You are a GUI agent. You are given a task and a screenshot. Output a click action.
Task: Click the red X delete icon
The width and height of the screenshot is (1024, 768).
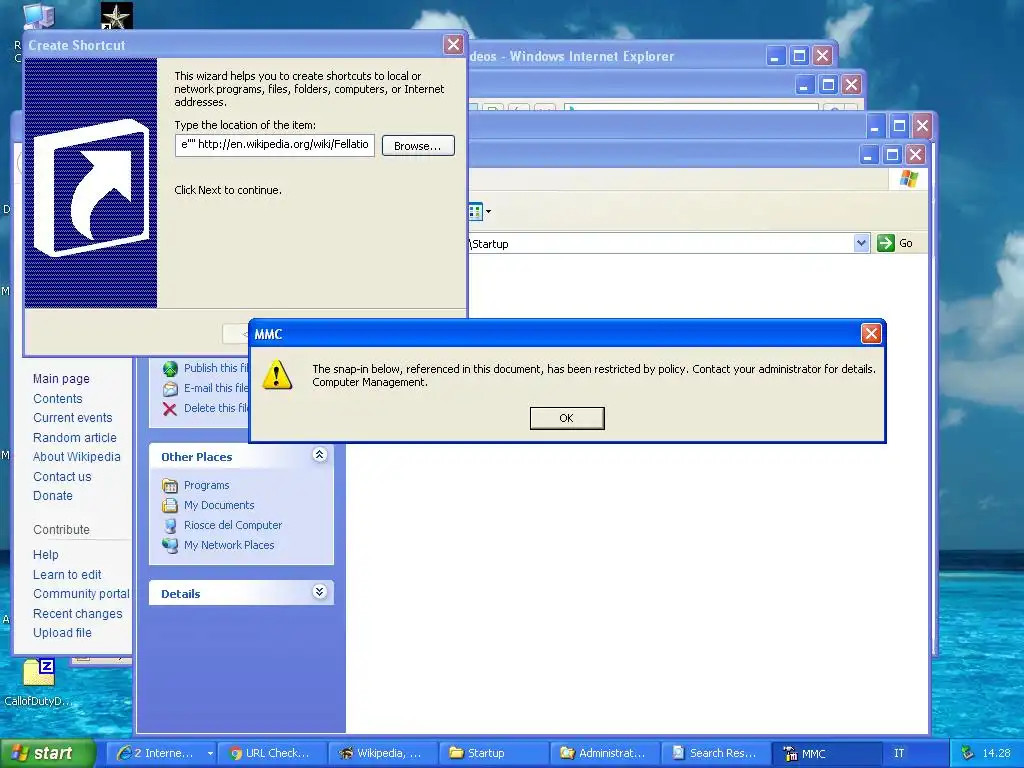(170, 409)
